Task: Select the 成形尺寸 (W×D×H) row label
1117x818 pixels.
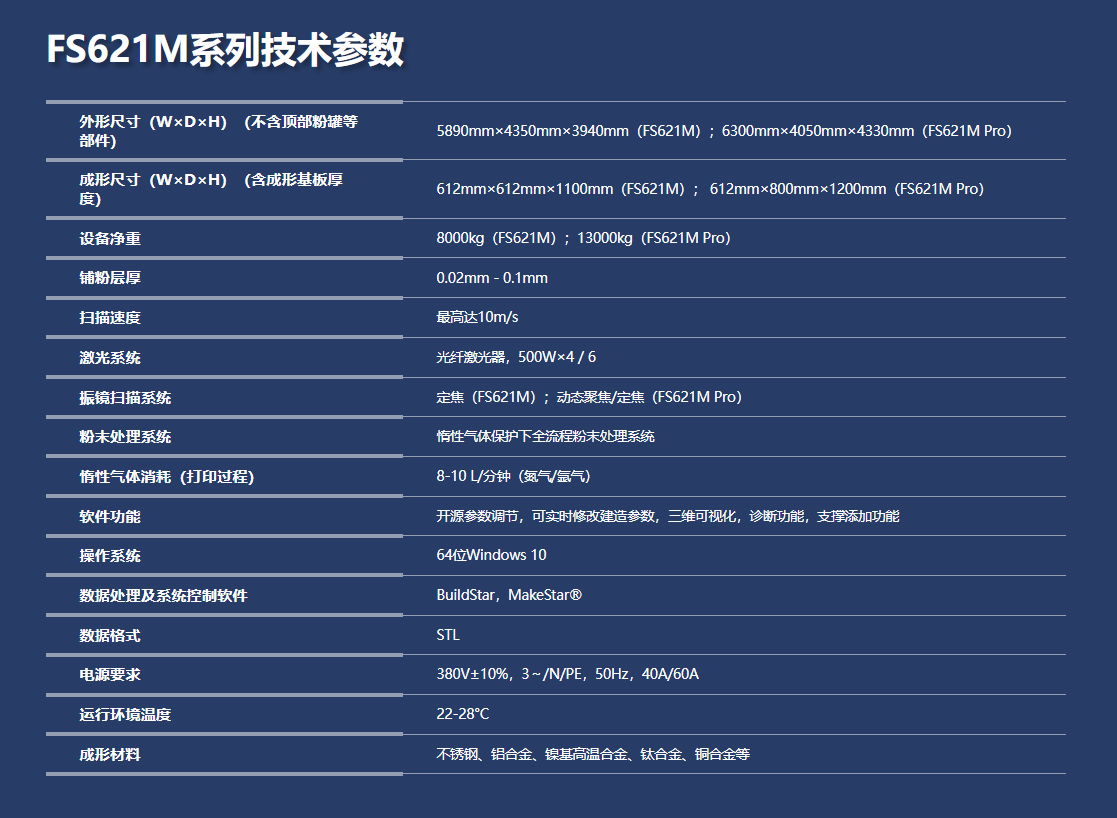Action: click(210, 189)
